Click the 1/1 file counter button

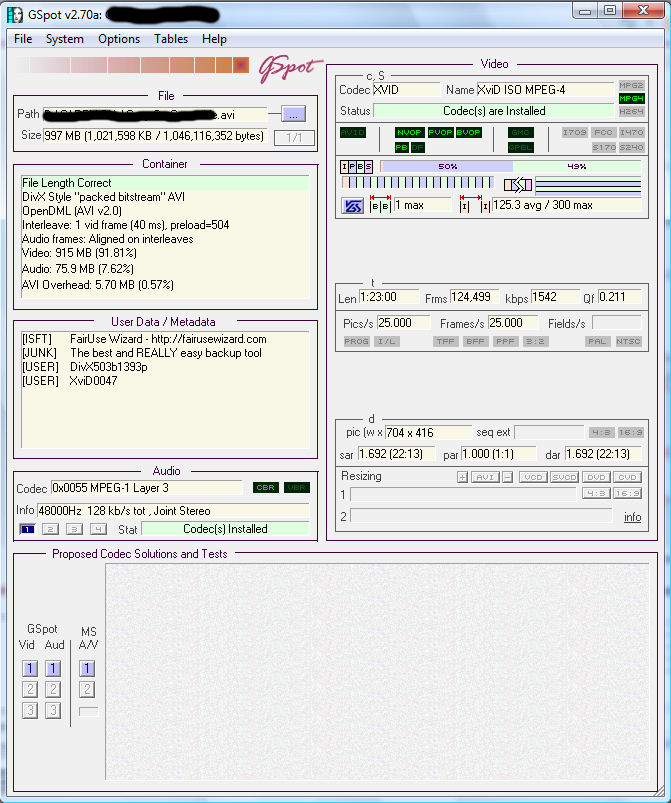(x=294, y=137)
